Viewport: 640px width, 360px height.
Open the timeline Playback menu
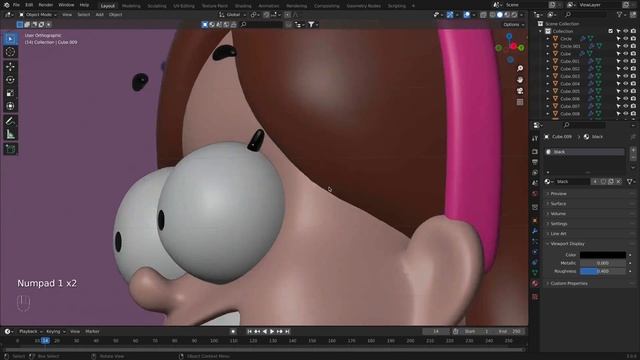click(30, 331)
